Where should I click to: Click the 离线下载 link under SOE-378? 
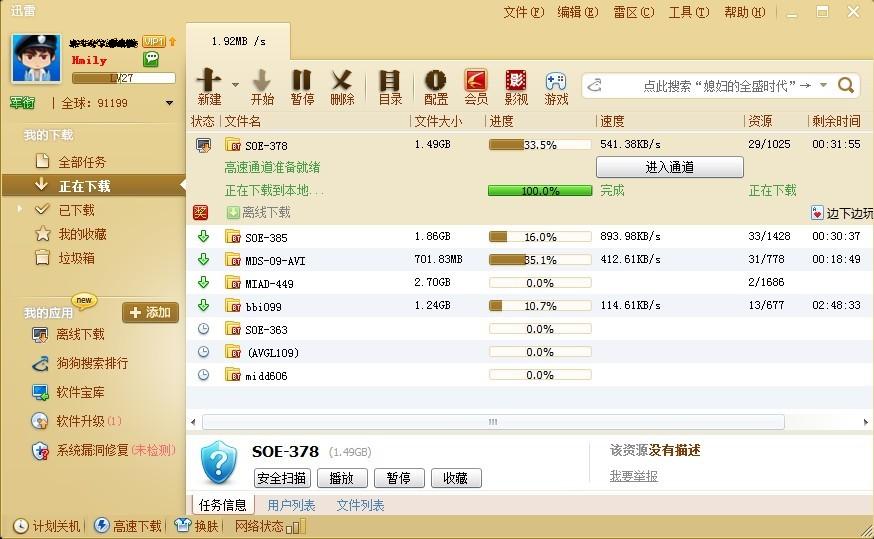tap(266, 212)
